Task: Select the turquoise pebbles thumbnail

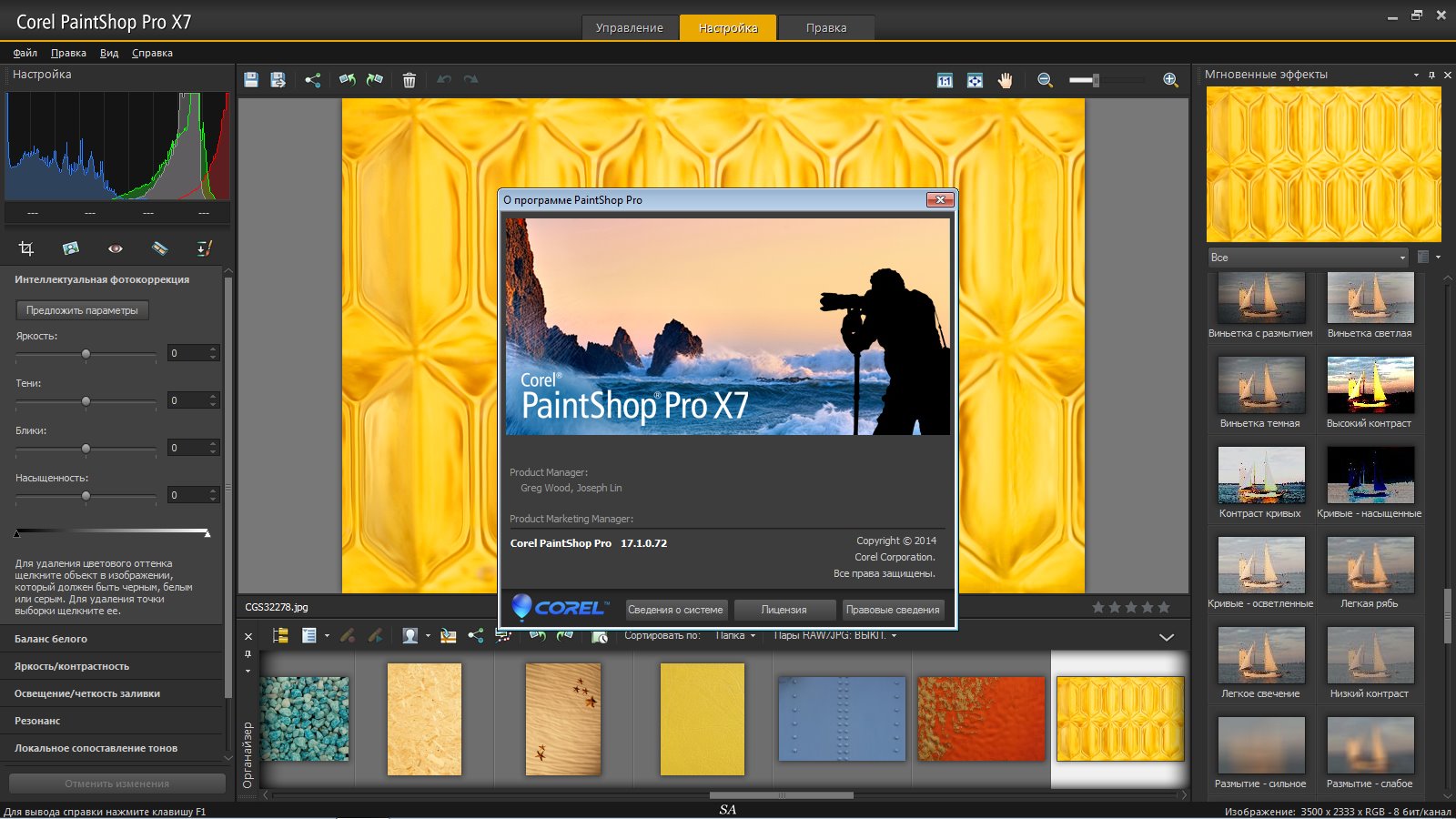Action: coord(304,719)
